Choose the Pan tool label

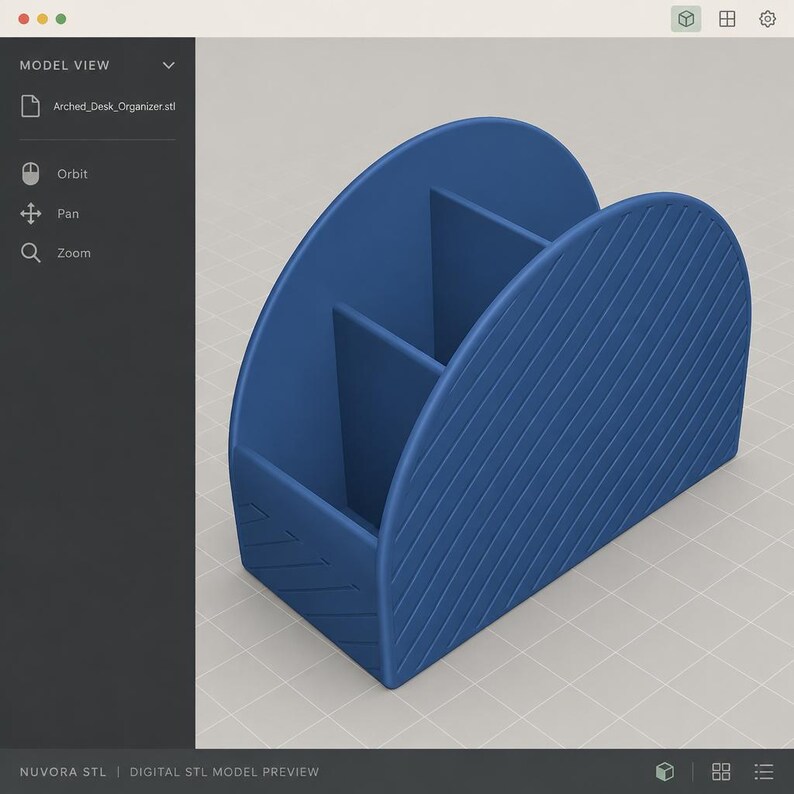point(68,214)
